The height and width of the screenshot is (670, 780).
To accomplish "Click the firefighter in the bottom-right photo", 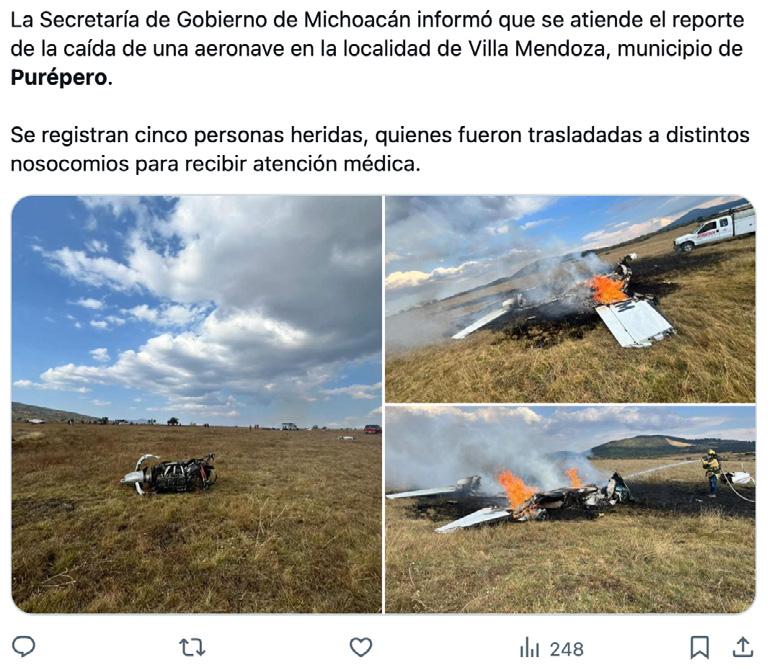I will pyautogui.click(x=711, y=473).
